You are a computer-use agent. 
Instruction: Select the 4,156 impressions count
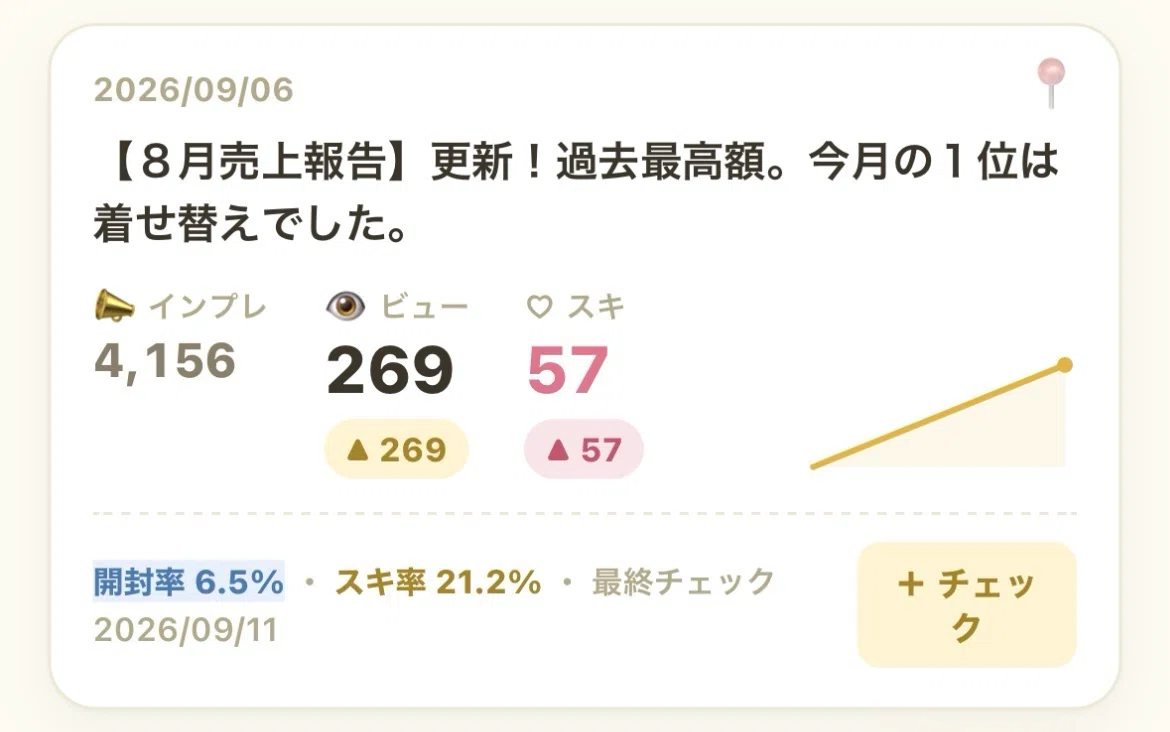(x=165, y=361)
